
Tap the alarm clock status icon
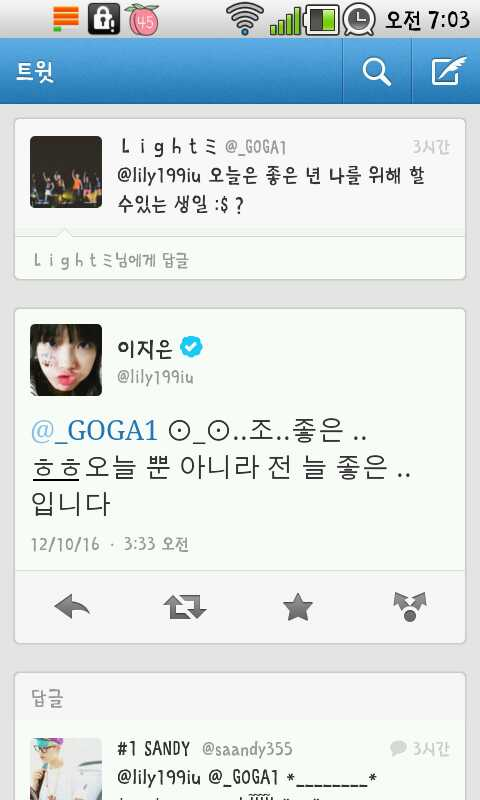tap(359, 19)
